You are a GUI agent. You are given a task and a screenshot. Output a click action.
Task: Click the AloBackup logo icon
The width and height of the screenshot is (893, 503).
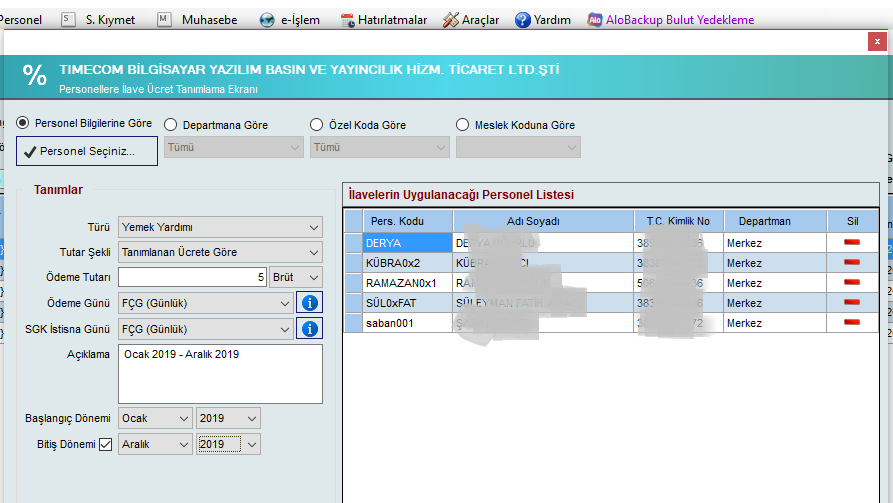coord(595,20)
